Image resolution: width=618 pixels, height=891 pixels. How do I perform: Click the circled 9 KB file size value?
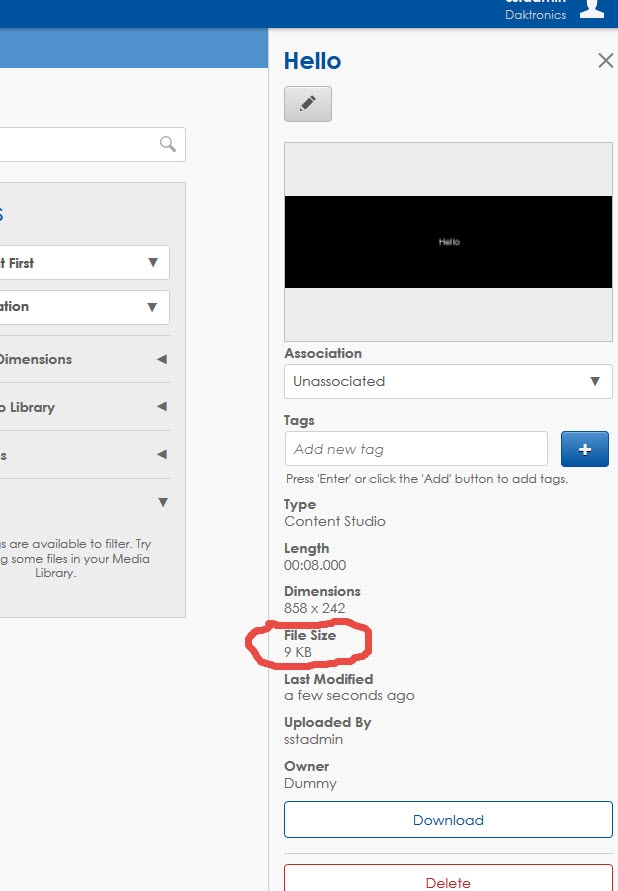298,652
